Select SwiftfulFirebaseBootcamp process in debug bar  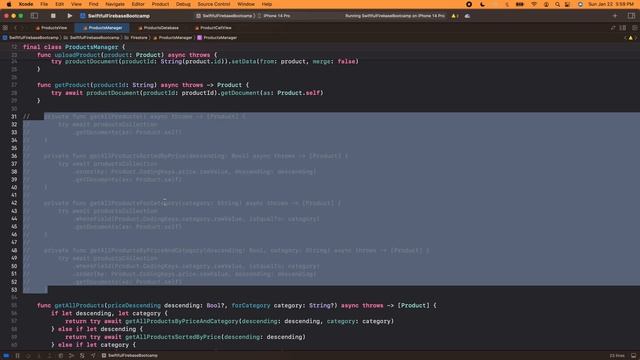click(130, 356)
